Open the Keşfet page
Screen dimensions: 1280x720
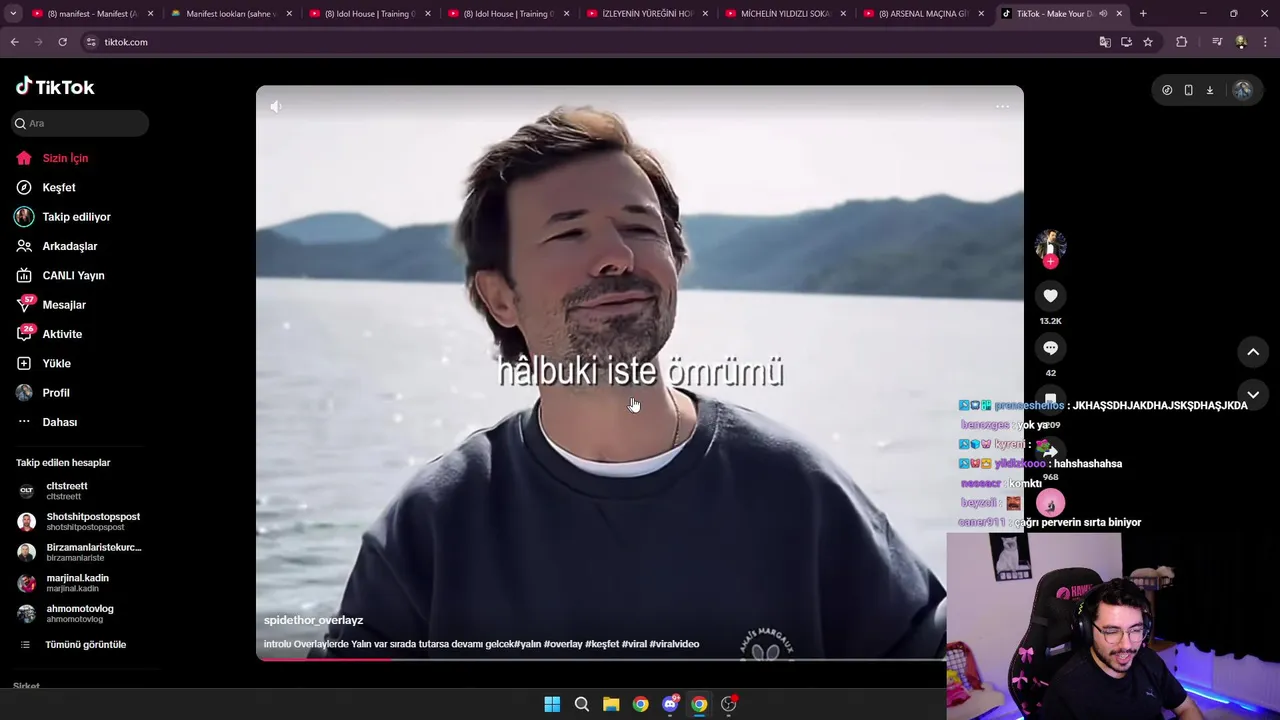click(x=58, y=187)
